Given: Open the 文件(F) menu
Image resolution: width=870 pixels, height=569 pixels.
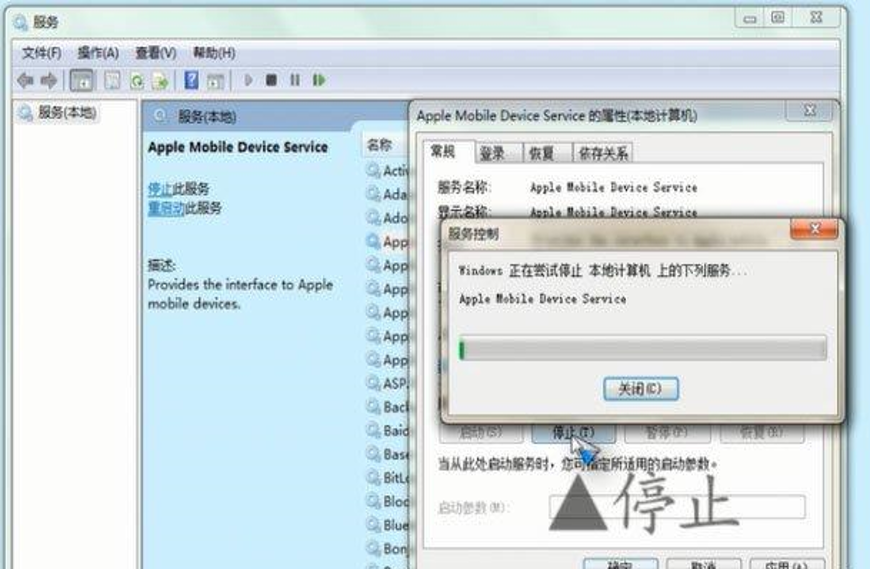Looking at the screenshot, I should click(42, 53).
